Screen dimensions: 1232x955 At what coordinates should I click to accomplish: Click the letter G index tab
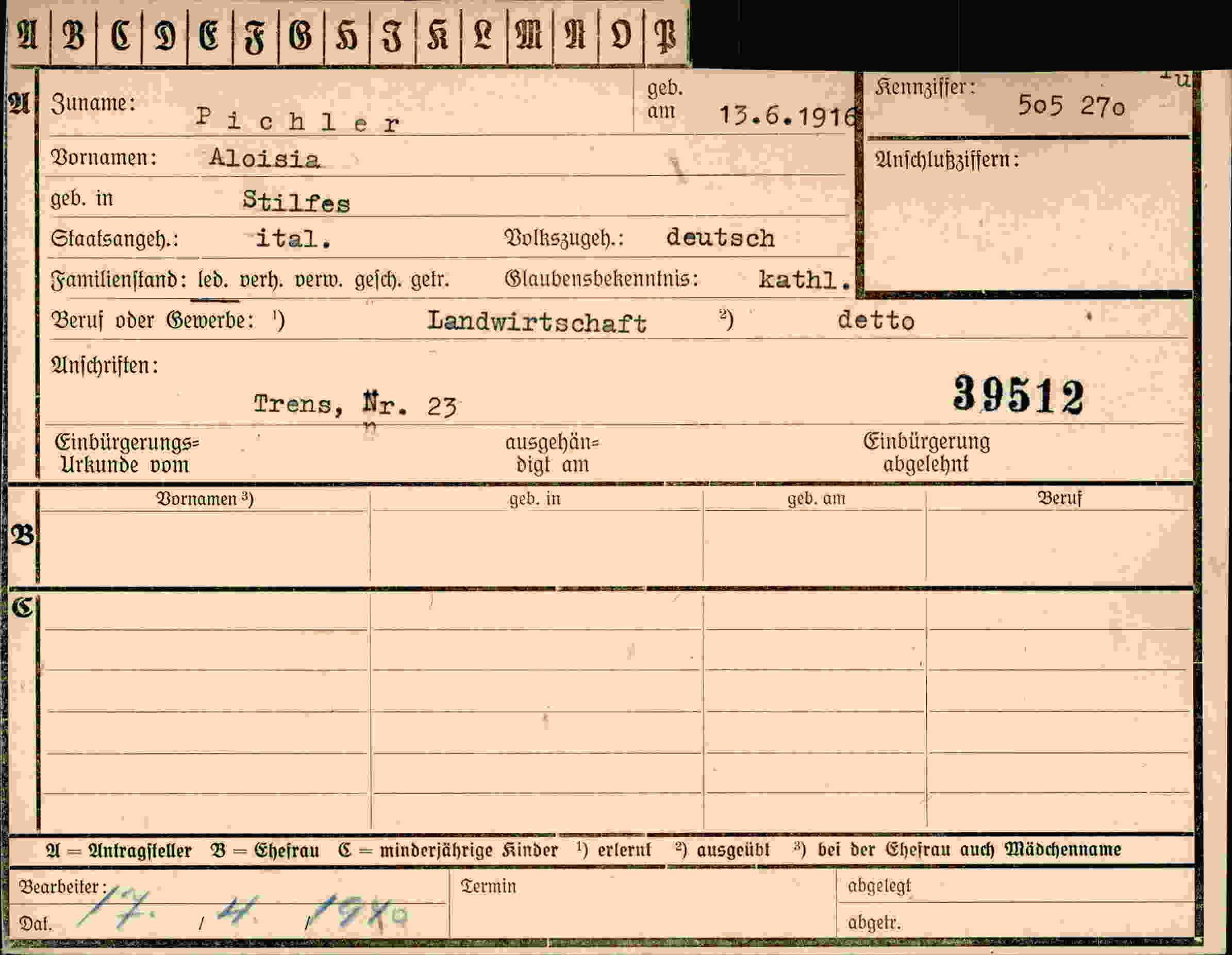(301, 35)
